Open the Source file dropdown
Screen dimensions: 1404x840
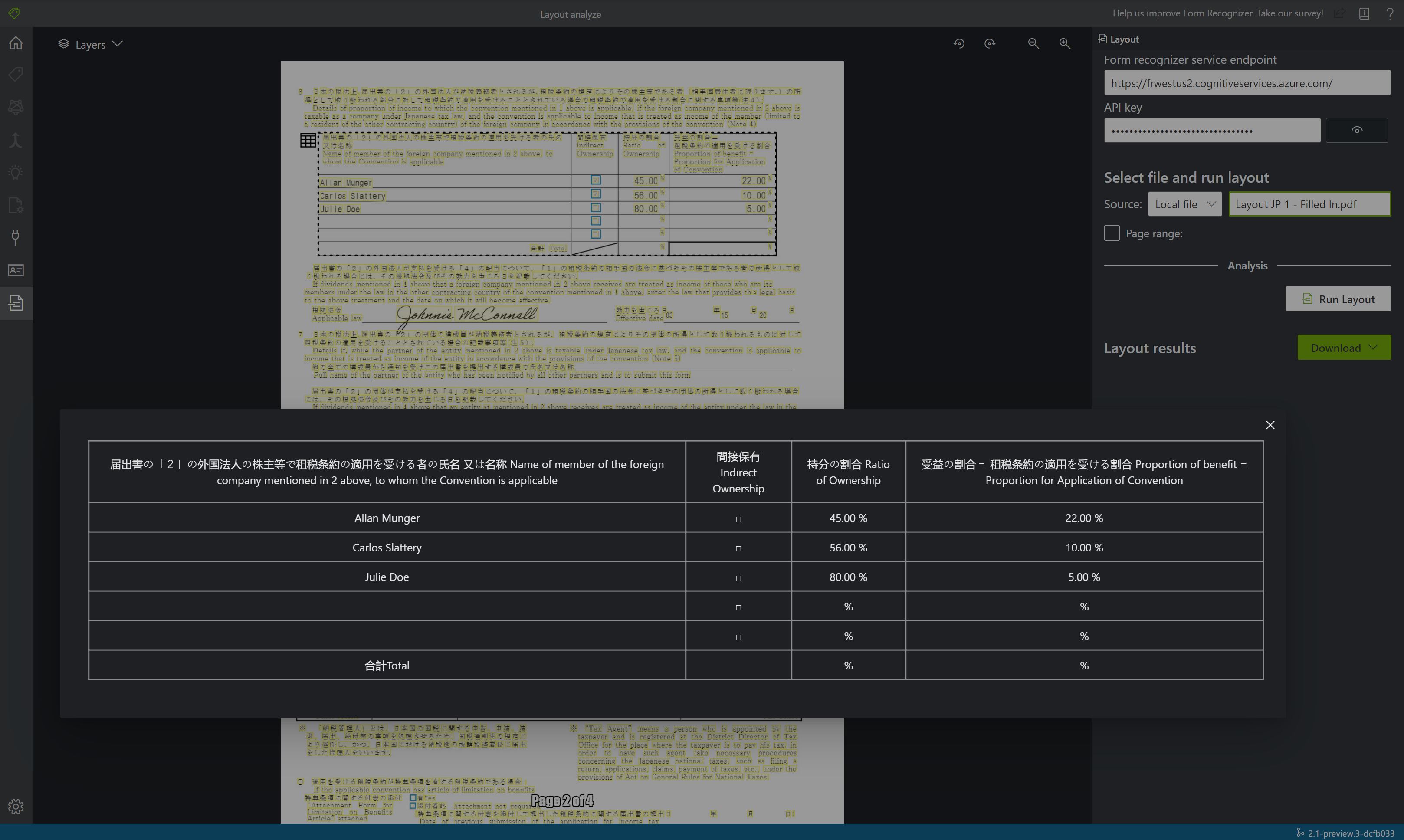click(x=1184, y=204)
